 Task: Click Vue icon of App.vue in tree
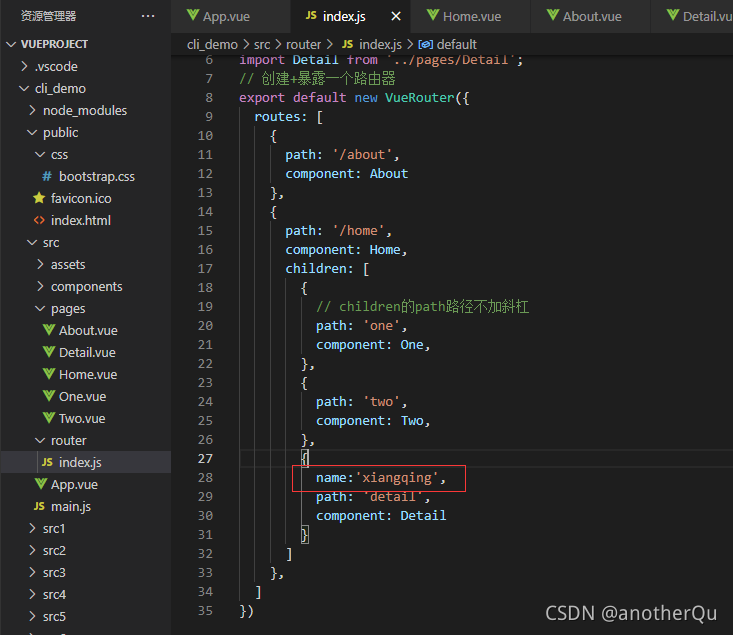click(x=41, y=484)
